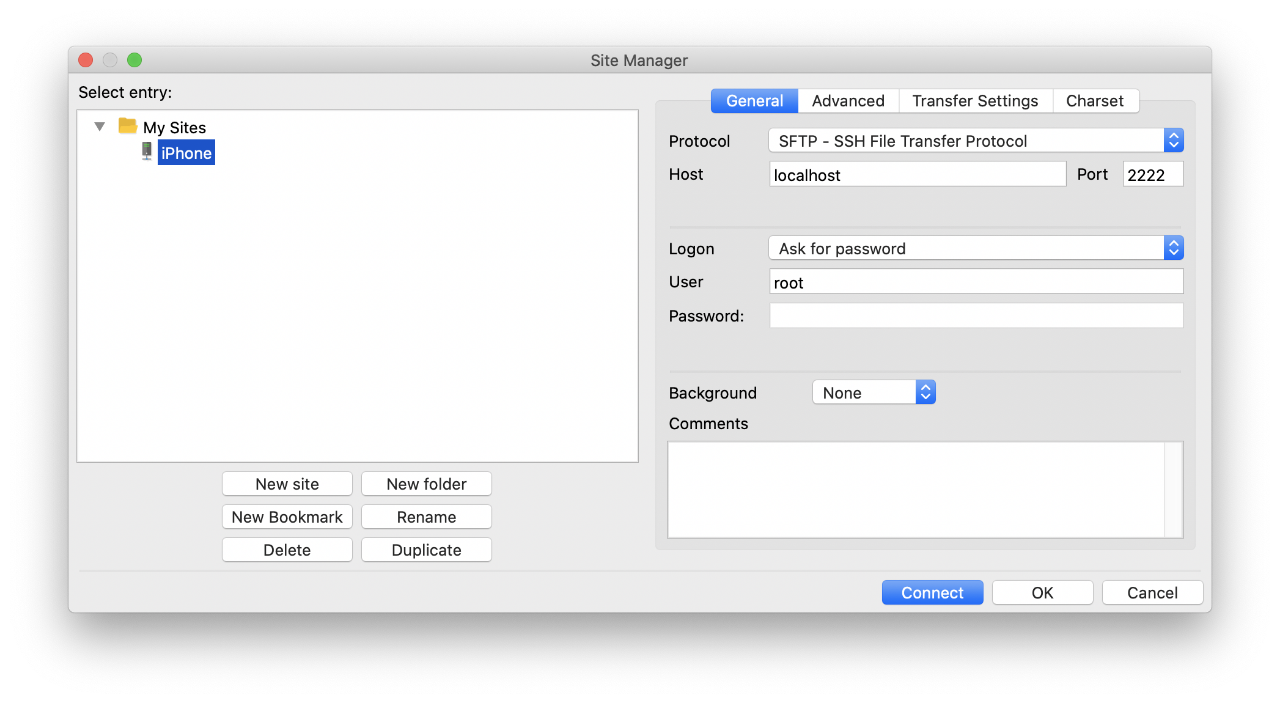Switch to the Advanced tab
Screen dimensions: 1280x702
coord(847,100)
